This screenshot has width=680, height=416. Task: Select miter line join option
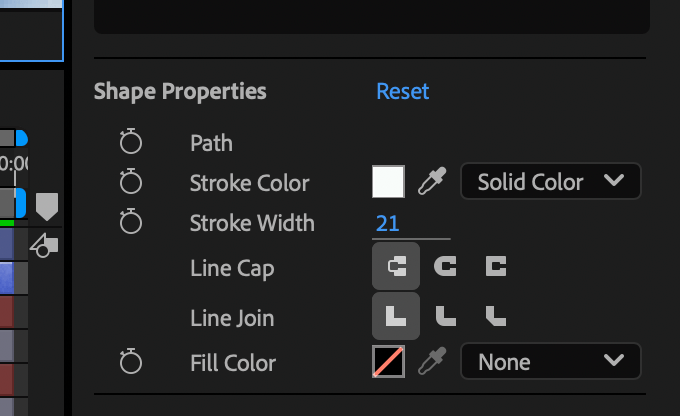click(x=396, y=316)
